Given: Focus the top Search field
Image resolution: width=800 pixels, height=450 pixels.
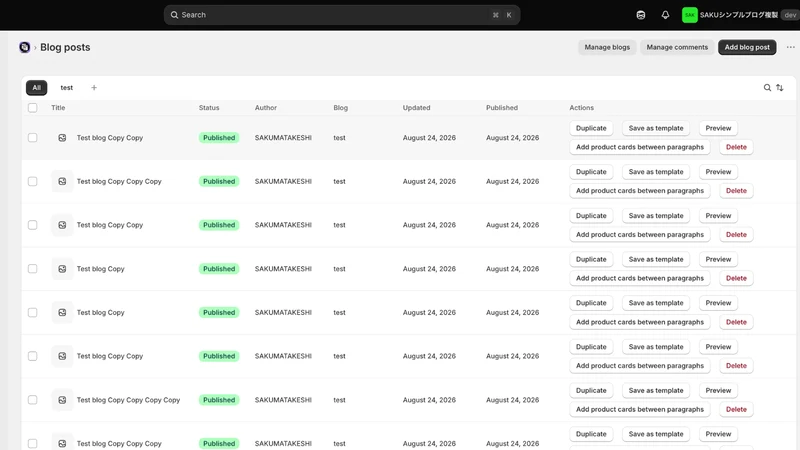Looking at the screenshot, I should tap(342, 15).
